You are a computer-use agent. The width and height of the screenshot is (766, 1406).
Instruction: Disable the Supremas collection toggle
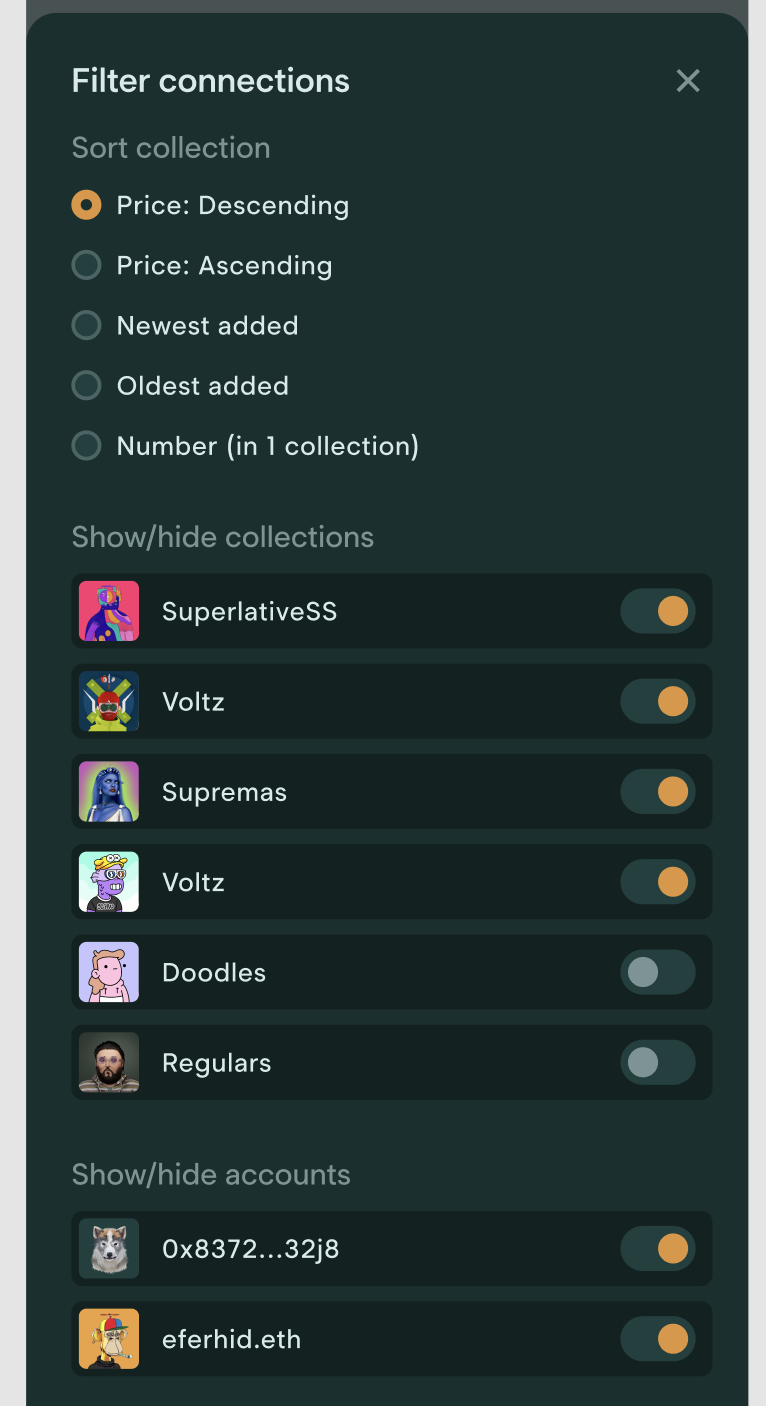(x=657, y=791)
